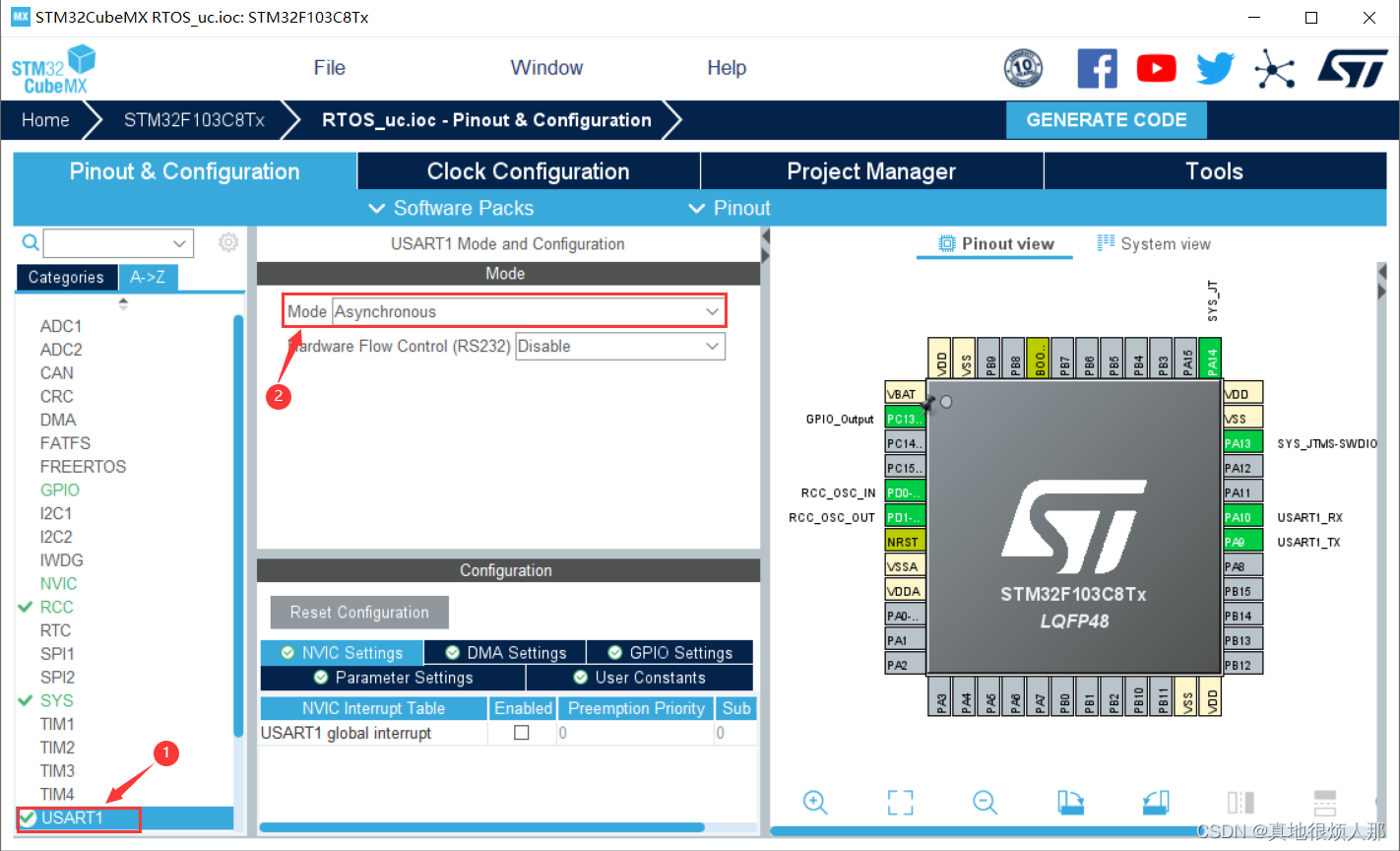Click the GENERATE CODE button
Screen dimensions: 1400x851
click(1106, 119)
